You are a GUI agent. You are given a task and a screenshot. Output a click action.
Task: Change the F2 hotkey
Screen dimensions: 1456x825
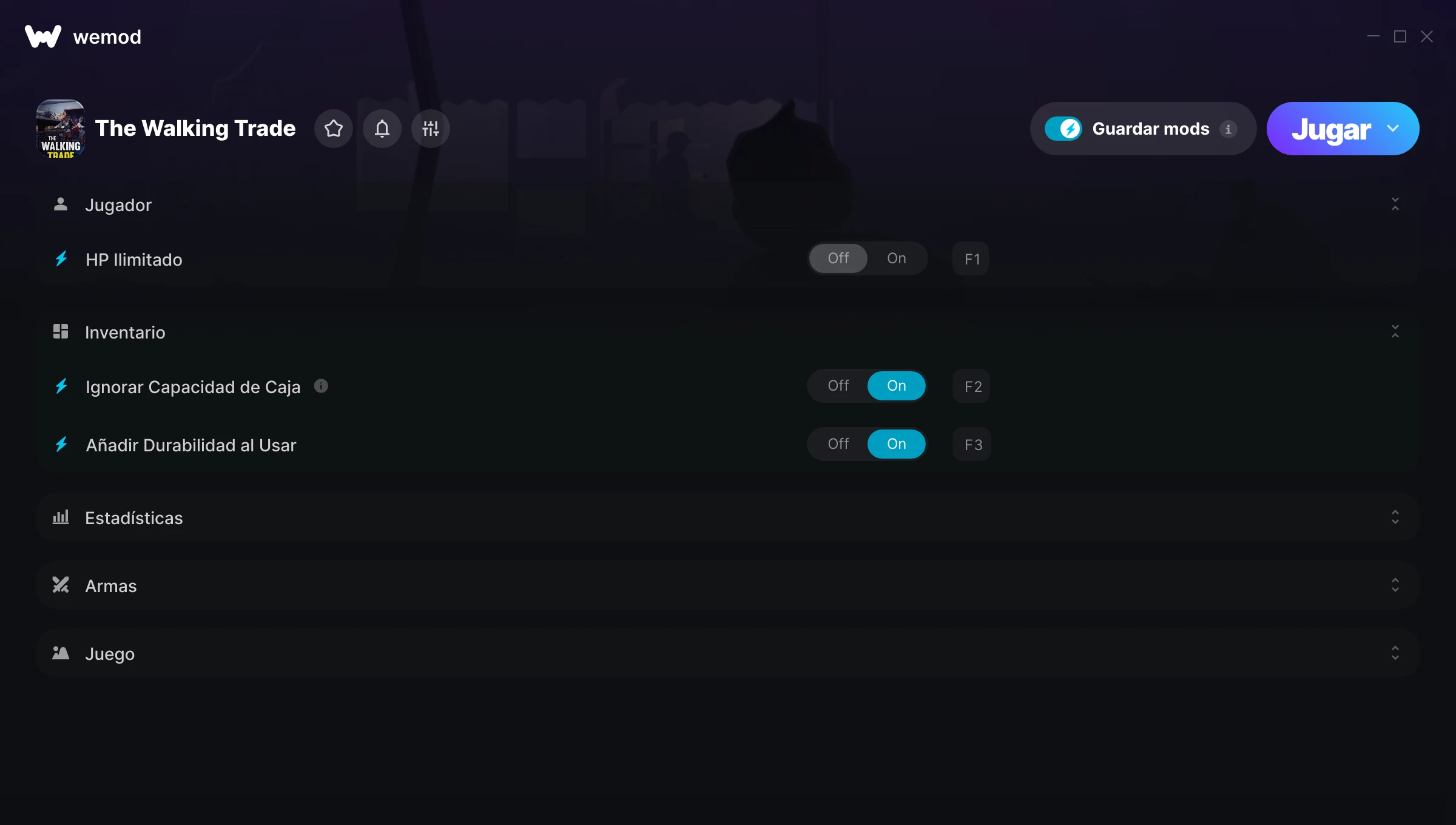click(x=972, y=386)
